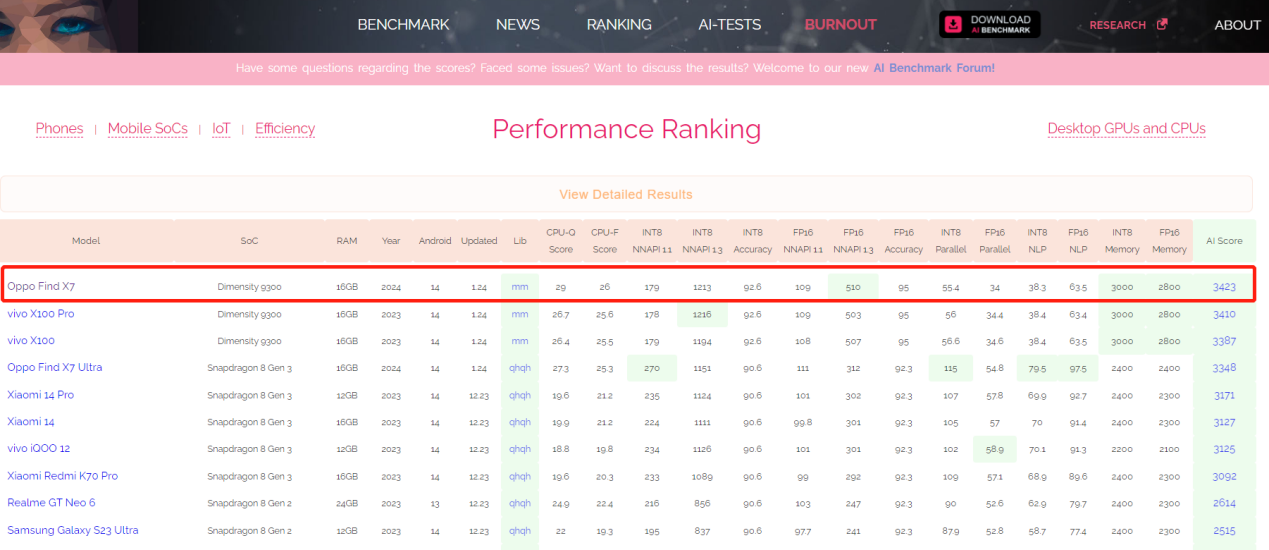Click AI Score 3171 for Xiaomi 14 Pro
This screenshot has height=550, width=1269.
[1224, 395]
